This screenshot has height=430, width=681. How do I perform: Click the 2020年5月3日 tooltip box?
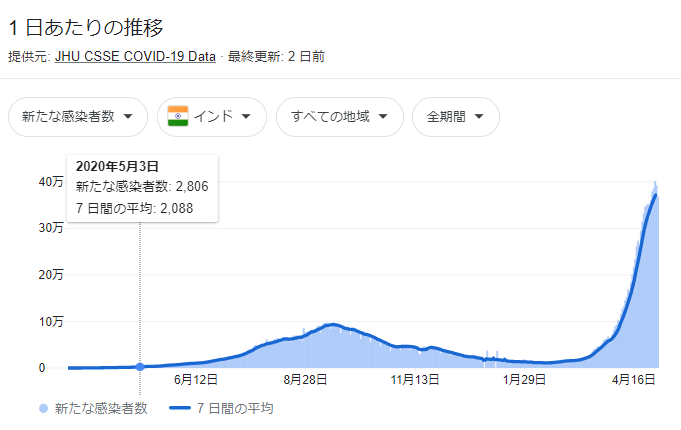tap(141, 187)
